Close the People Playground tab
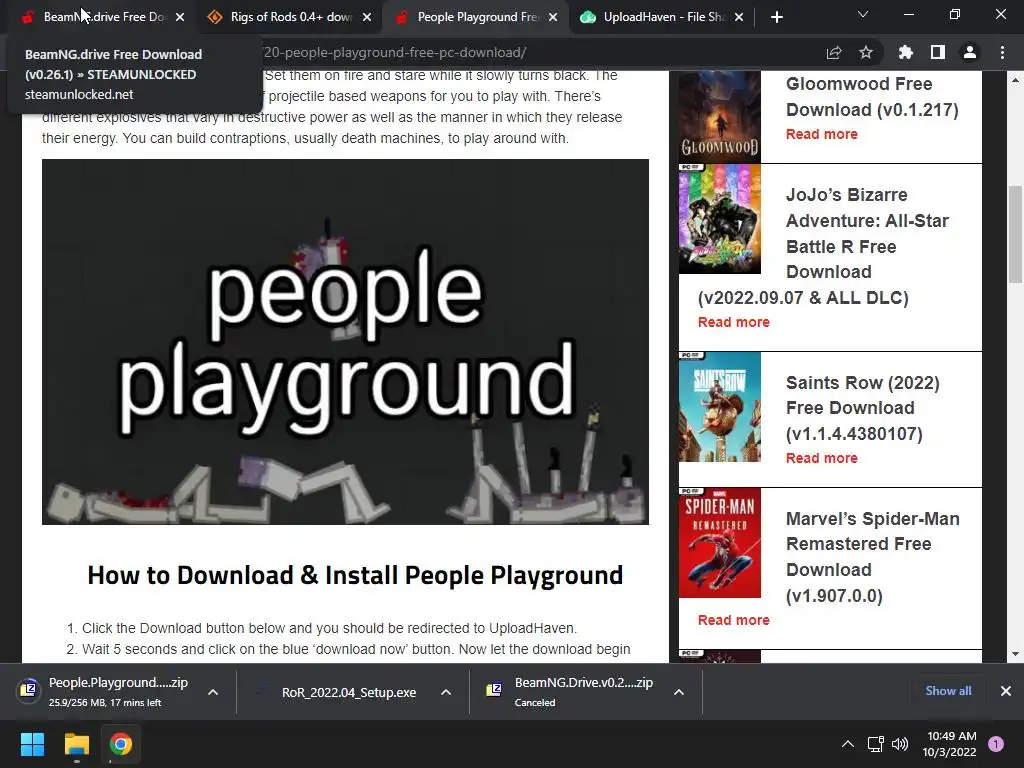Viewport: 1024px width, 768px height. tap(553, 17)
